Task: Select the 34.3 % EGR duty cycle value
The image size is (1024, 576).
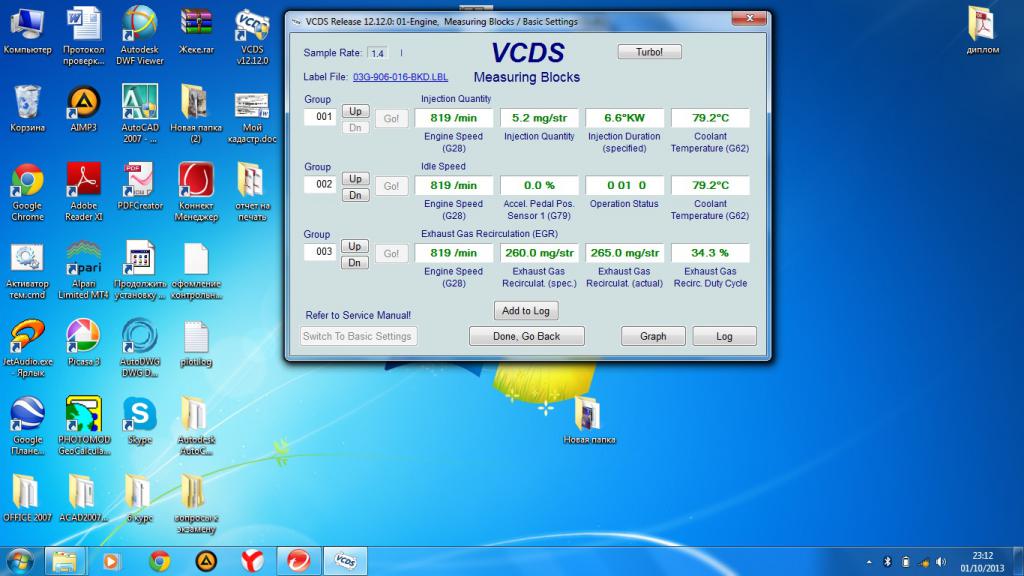Action: click(x=711, y=253)
